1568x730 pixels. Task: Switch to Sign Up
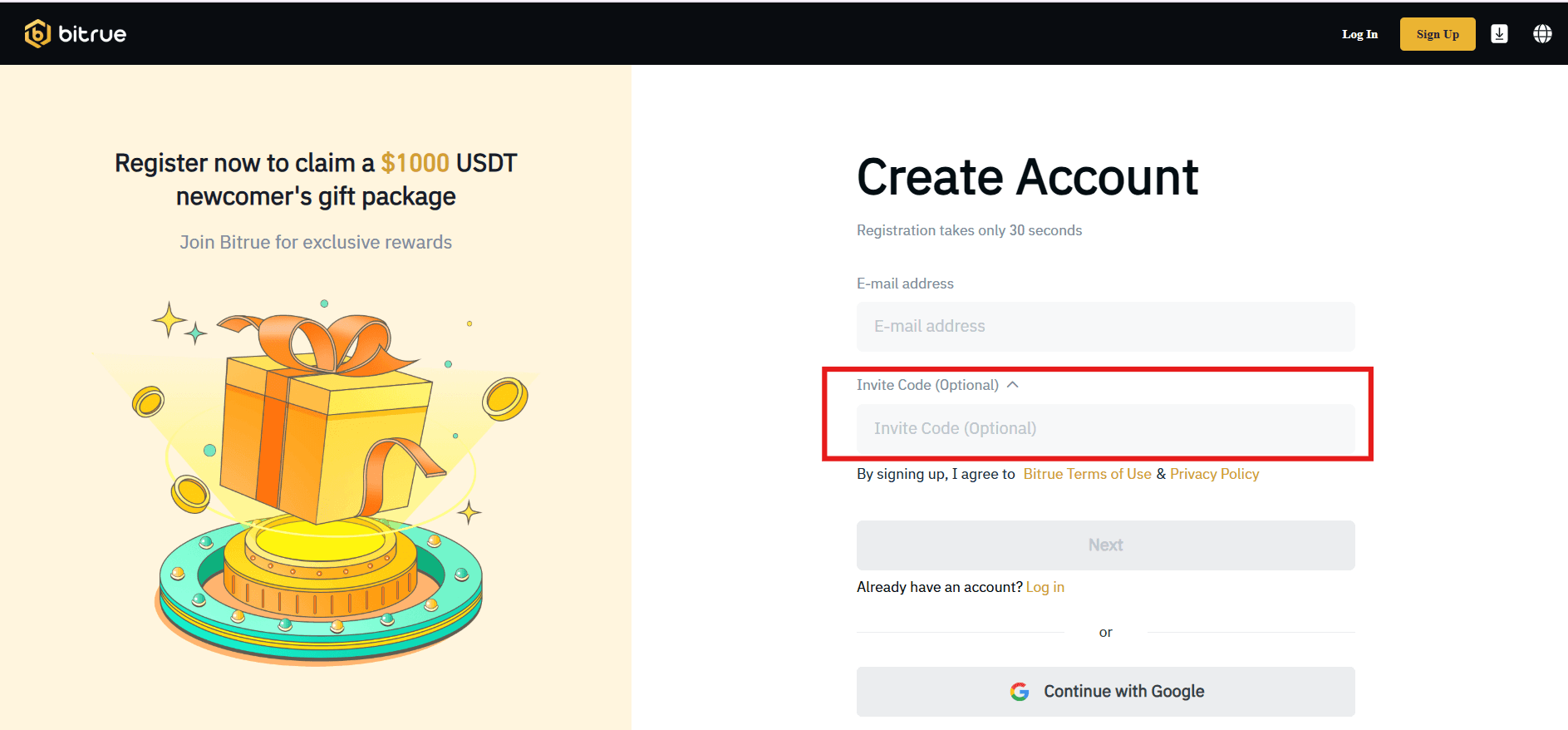tap(1438, 34)
